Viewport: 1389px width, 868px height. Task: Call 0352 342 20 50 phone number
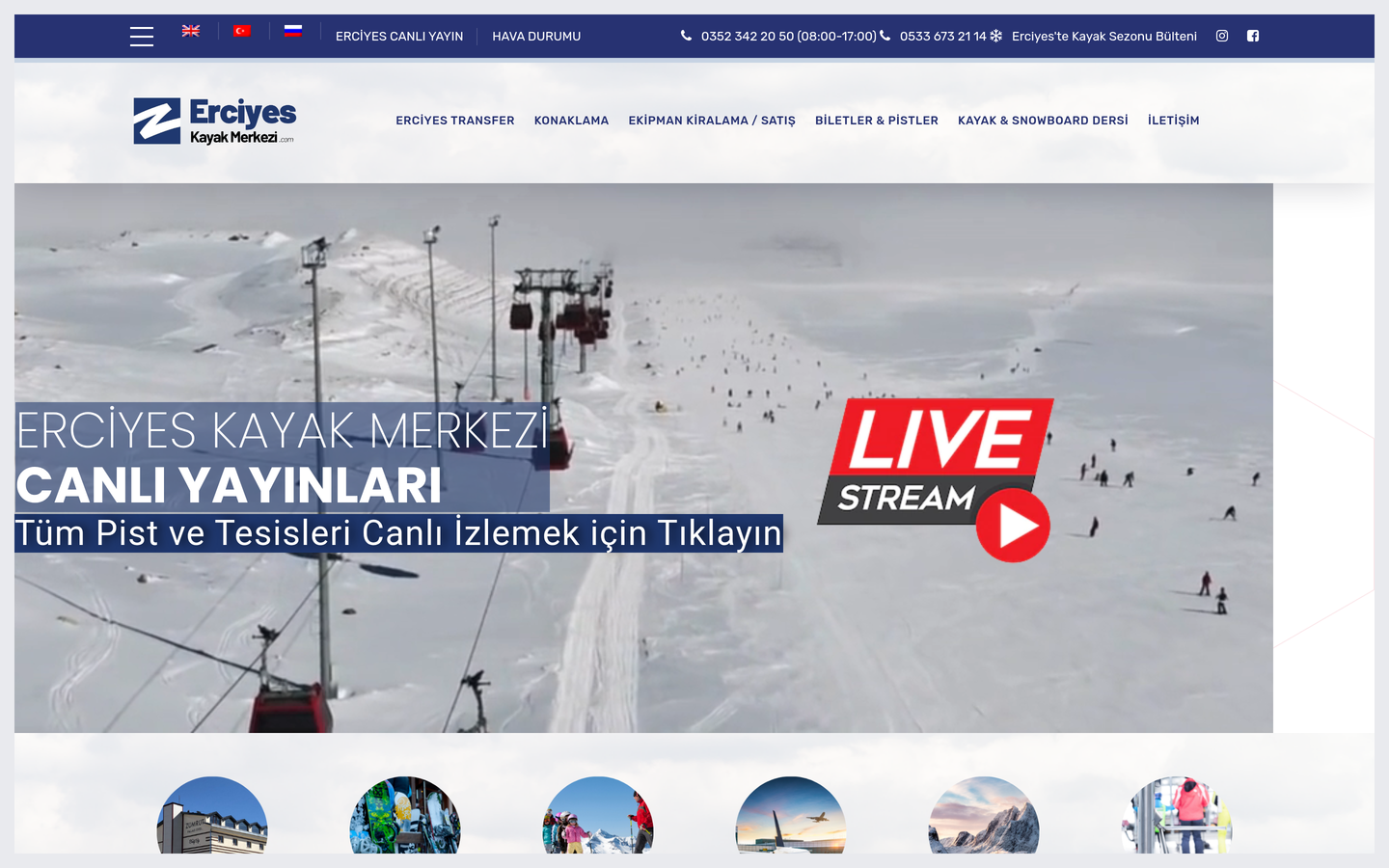click(788, 36)
